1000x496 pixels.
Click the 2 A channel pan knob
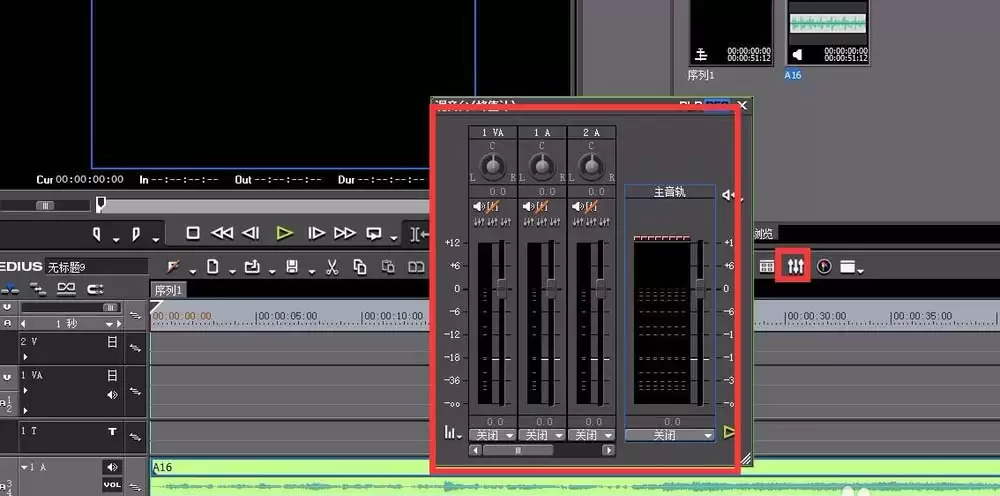[591, 166]
